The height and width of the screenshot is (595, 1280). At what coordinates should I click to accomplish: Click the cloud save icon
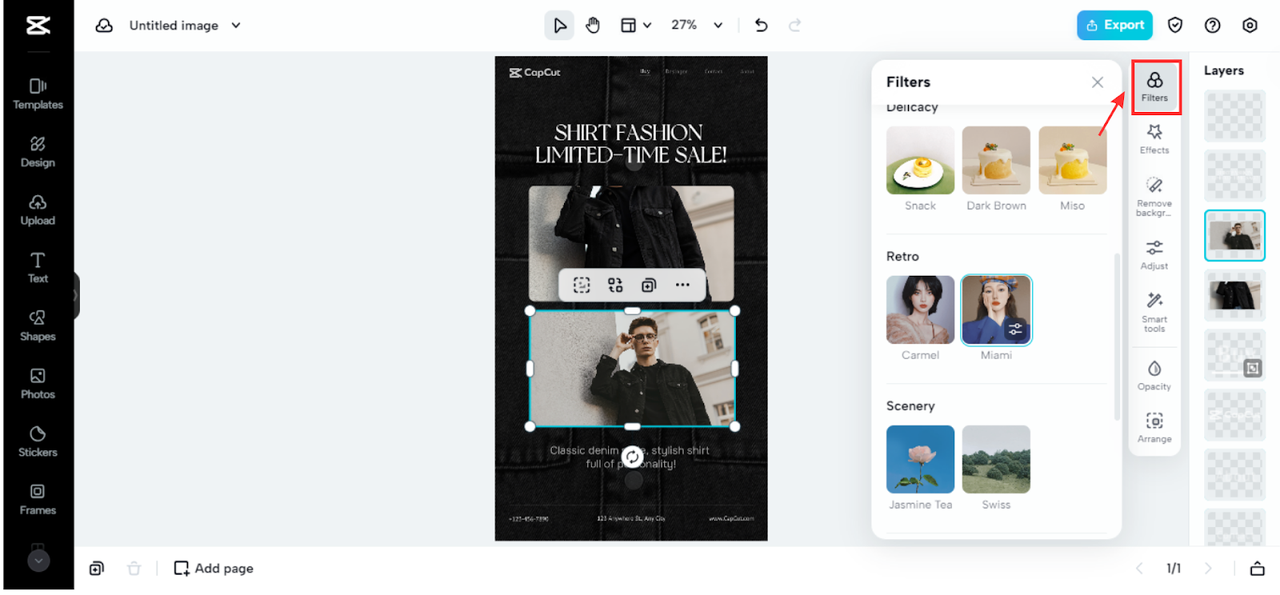pos(104,26)
